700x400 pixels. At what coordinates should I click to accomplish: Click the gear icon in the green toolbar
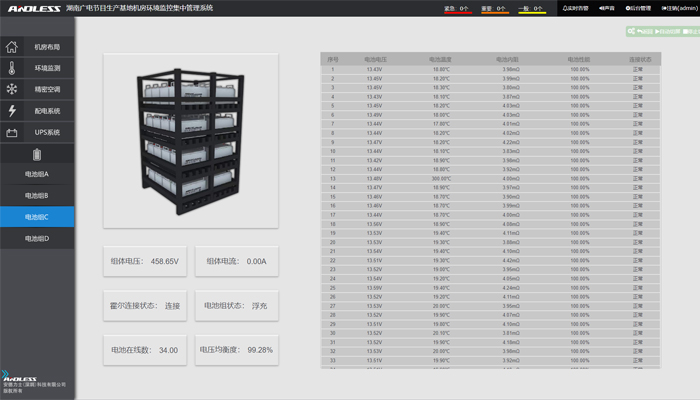pos(631,31)
